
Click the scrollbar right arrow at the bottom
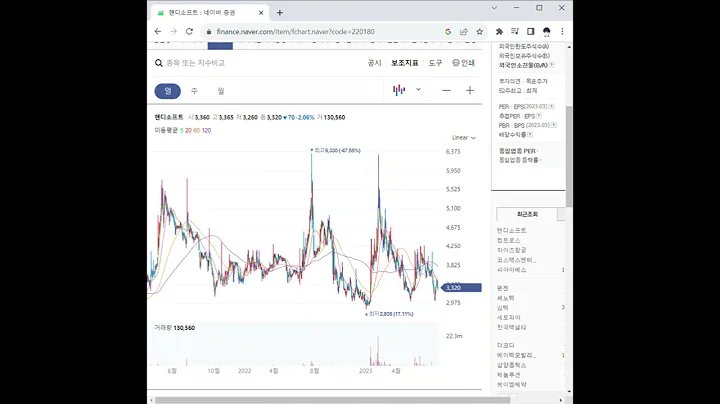coord(561,400)
